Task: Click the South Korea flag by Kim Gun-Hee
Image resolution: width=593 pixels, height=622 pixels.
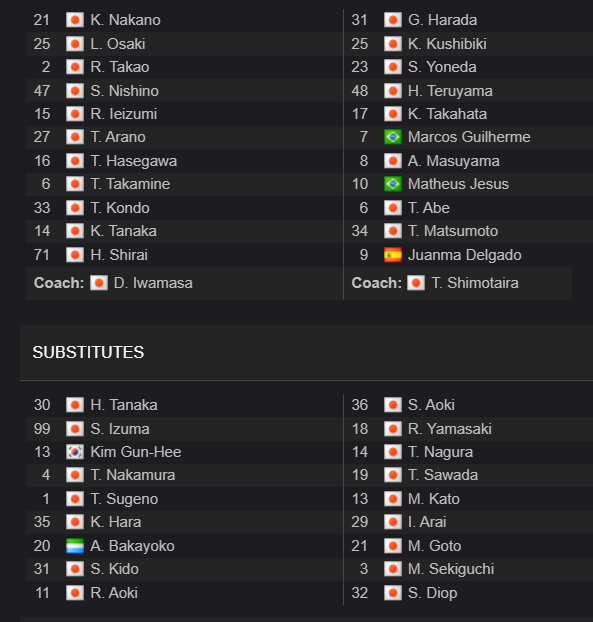Action: [x=75, y=452]
